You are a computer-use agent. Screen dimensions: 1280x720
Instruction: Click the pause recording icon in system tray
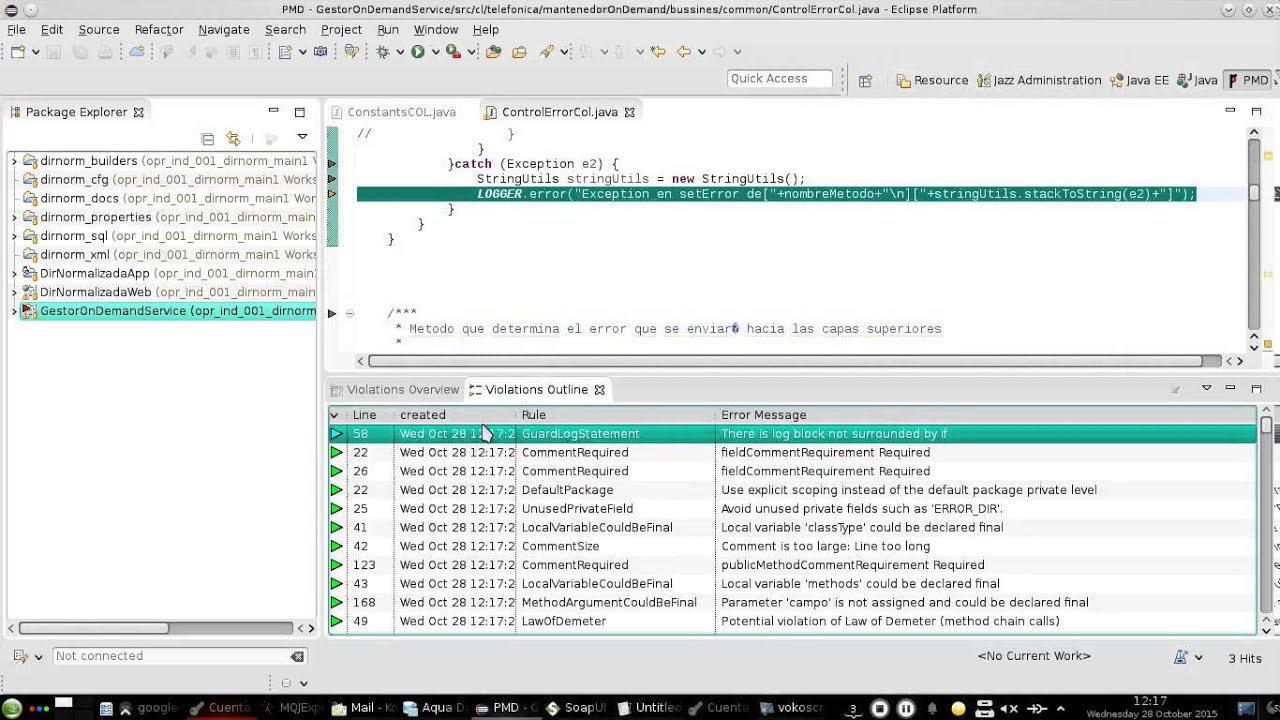click(x=906, y=709)
